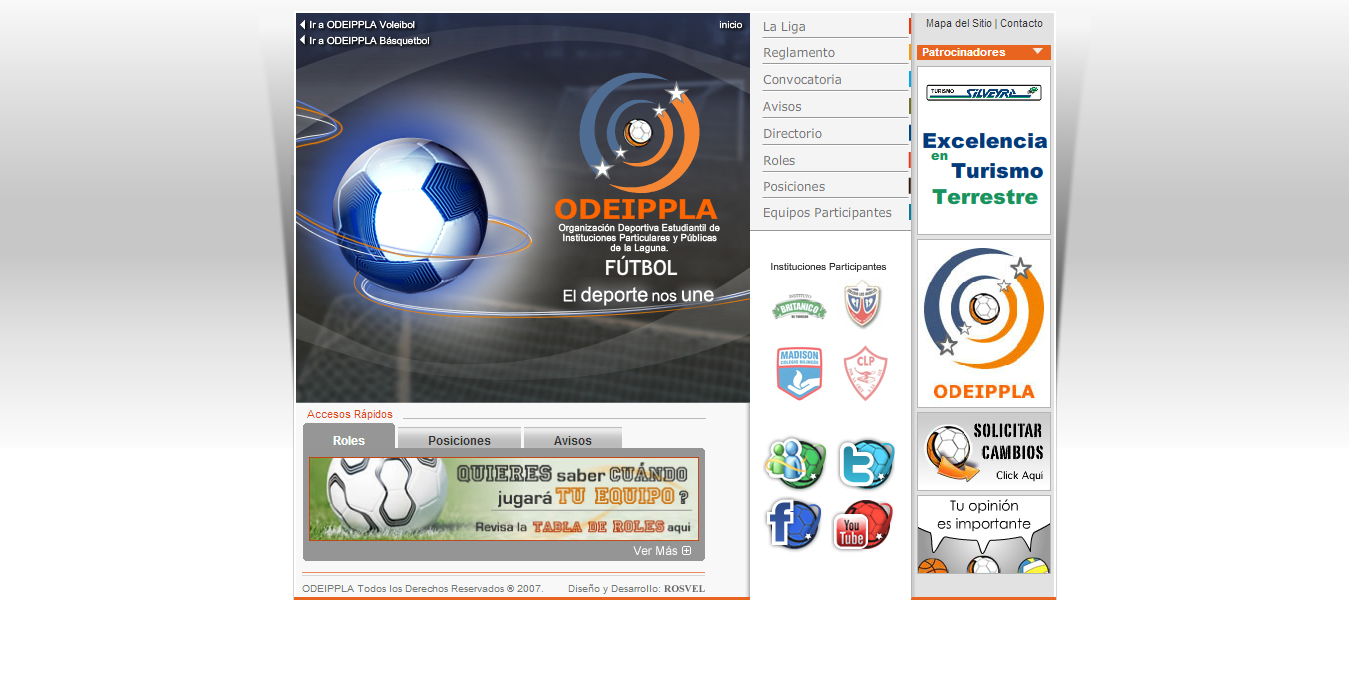Select the Madison Colegio Bilingüe logo
The height and width of the screenshot is (674, 1349).
[x=799, y=373]
